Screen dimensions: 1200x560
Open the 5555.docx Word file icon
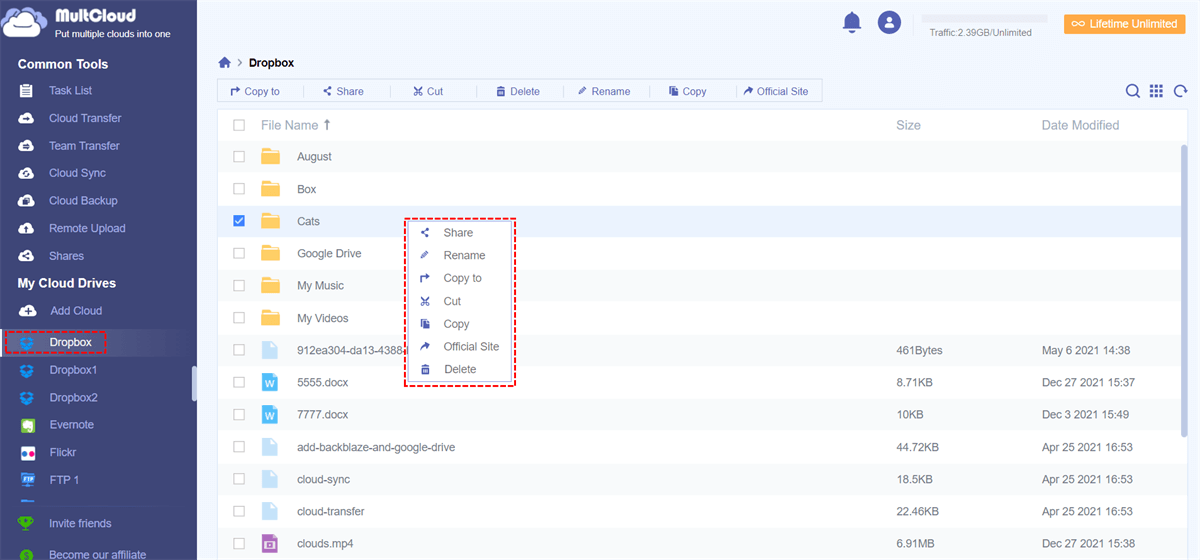270,382
